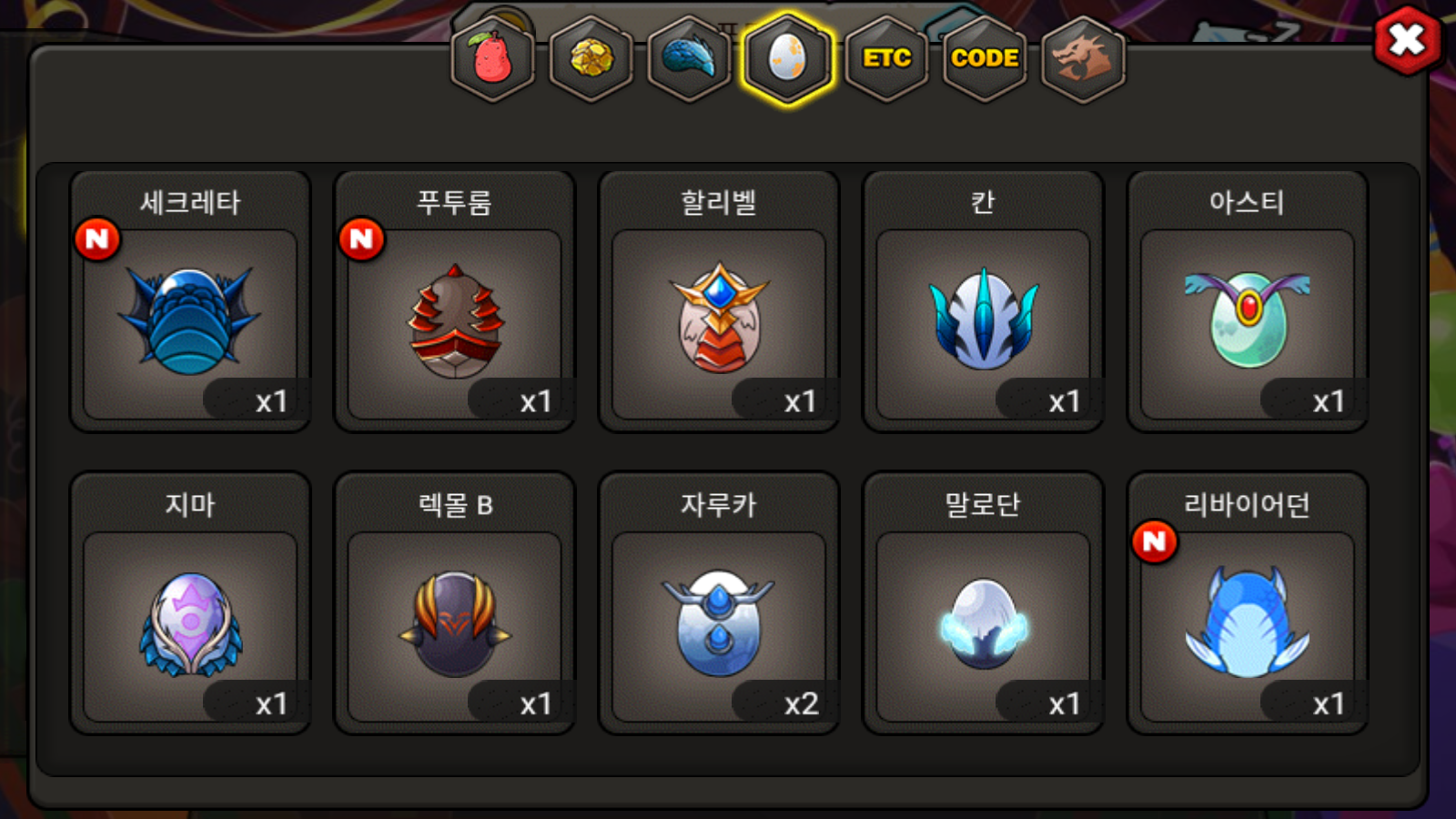This screenshot has height=819, width=1456.
Task: Open the blue dragon wing tab
Action: (689, 59)
